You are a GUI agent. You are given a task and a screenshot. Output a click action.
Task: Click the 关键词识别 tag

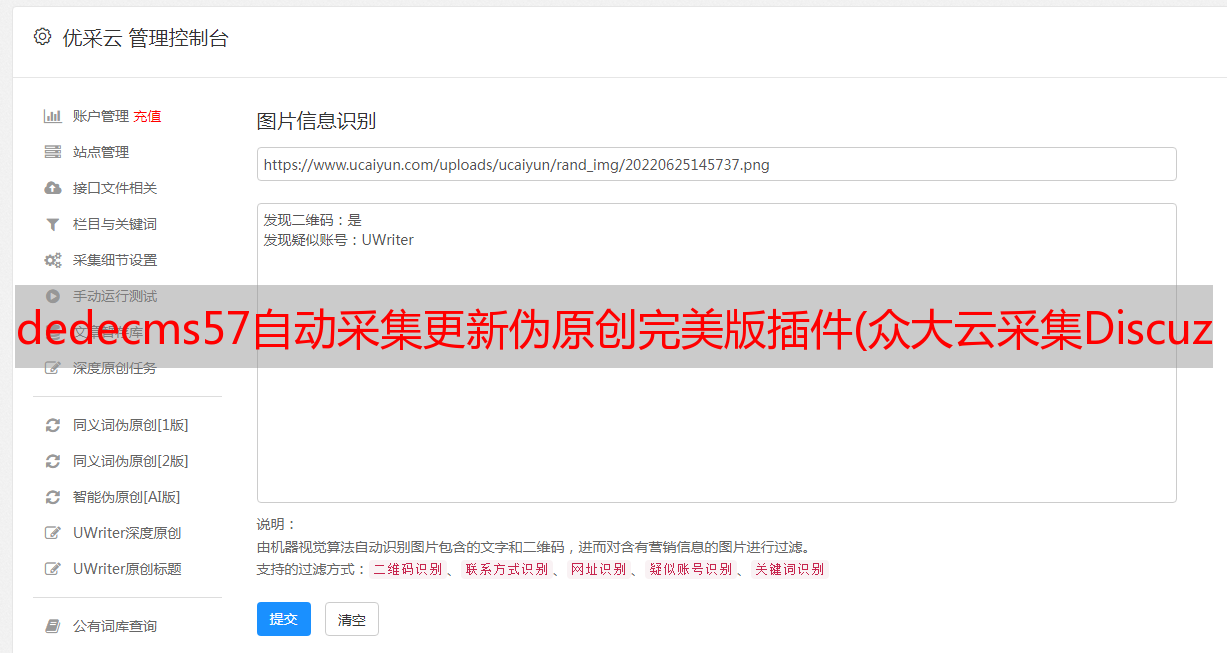point(790,569)
